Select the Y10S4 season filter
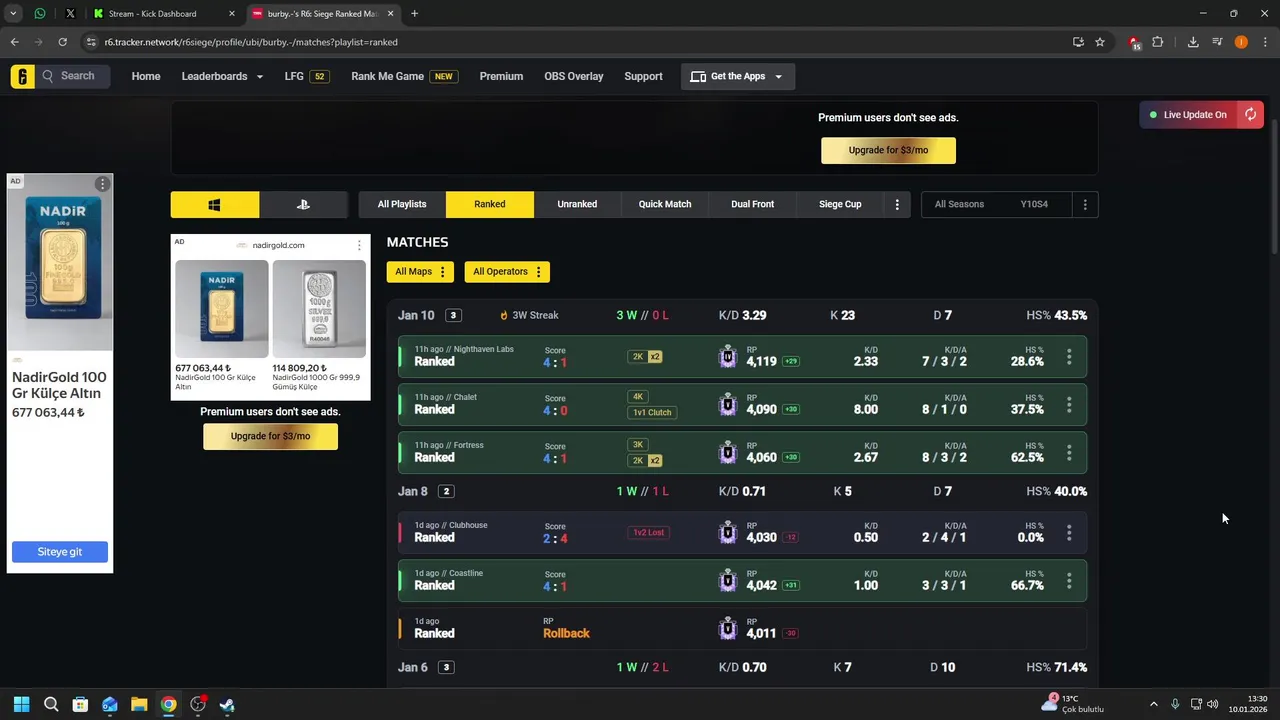 [1034, 204]
